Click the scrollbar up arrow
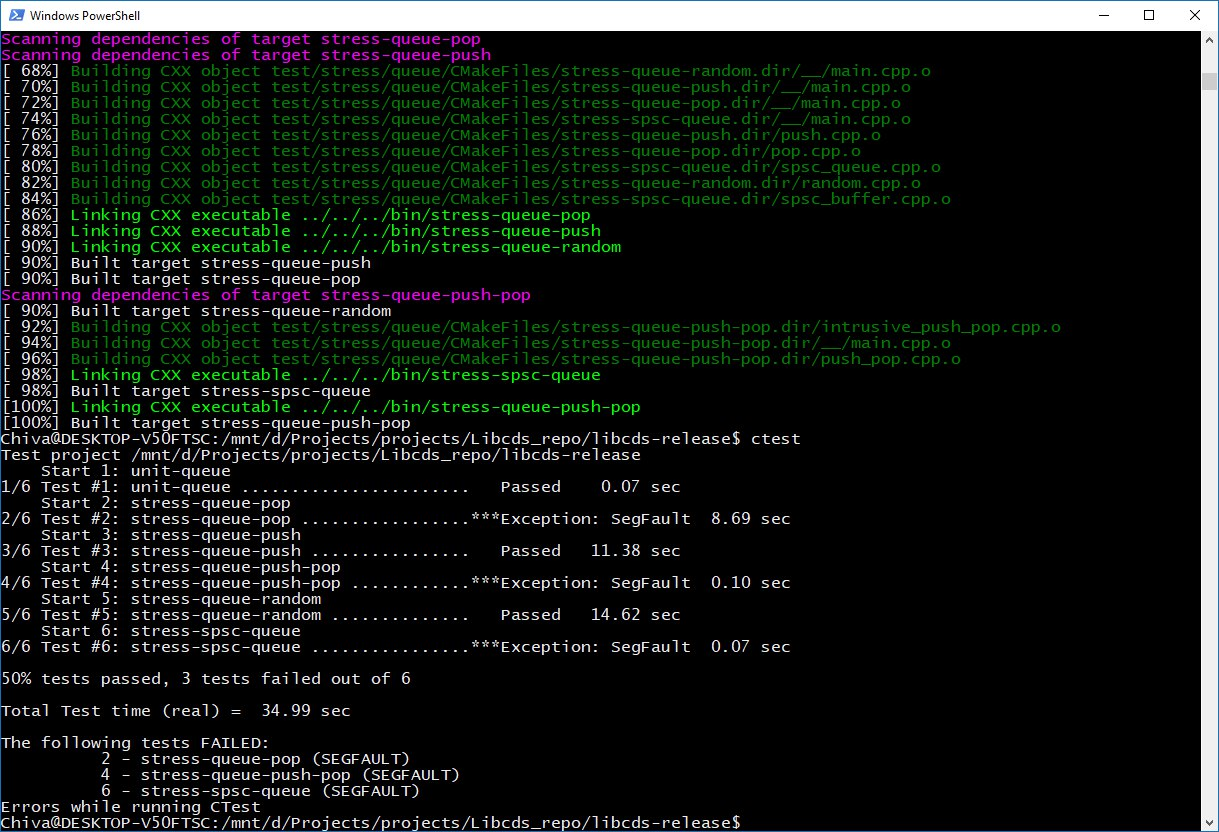 point(1209,39)
